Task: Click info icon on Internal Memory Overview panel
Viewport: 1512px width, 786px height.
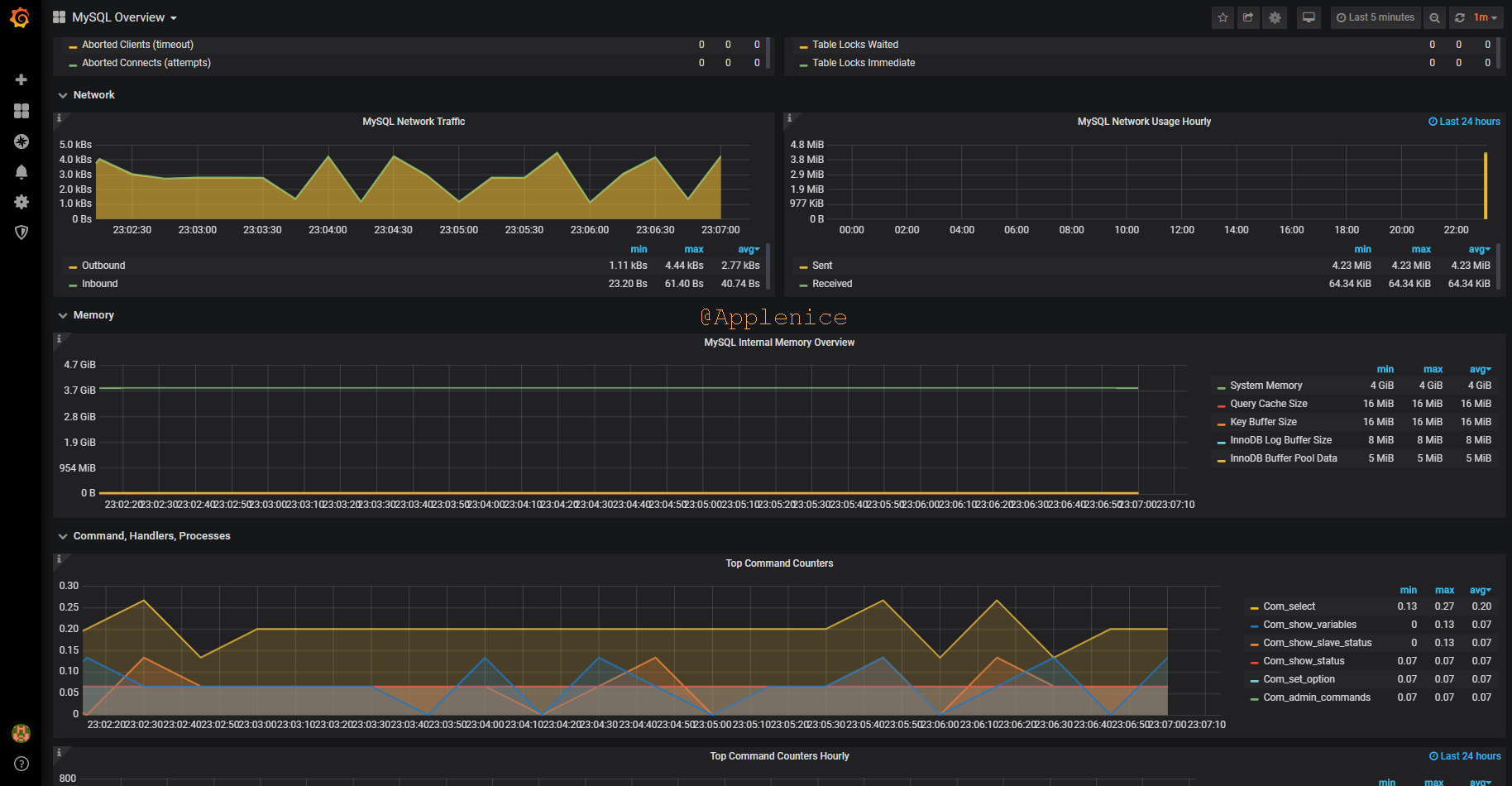Action: (59, 339)
